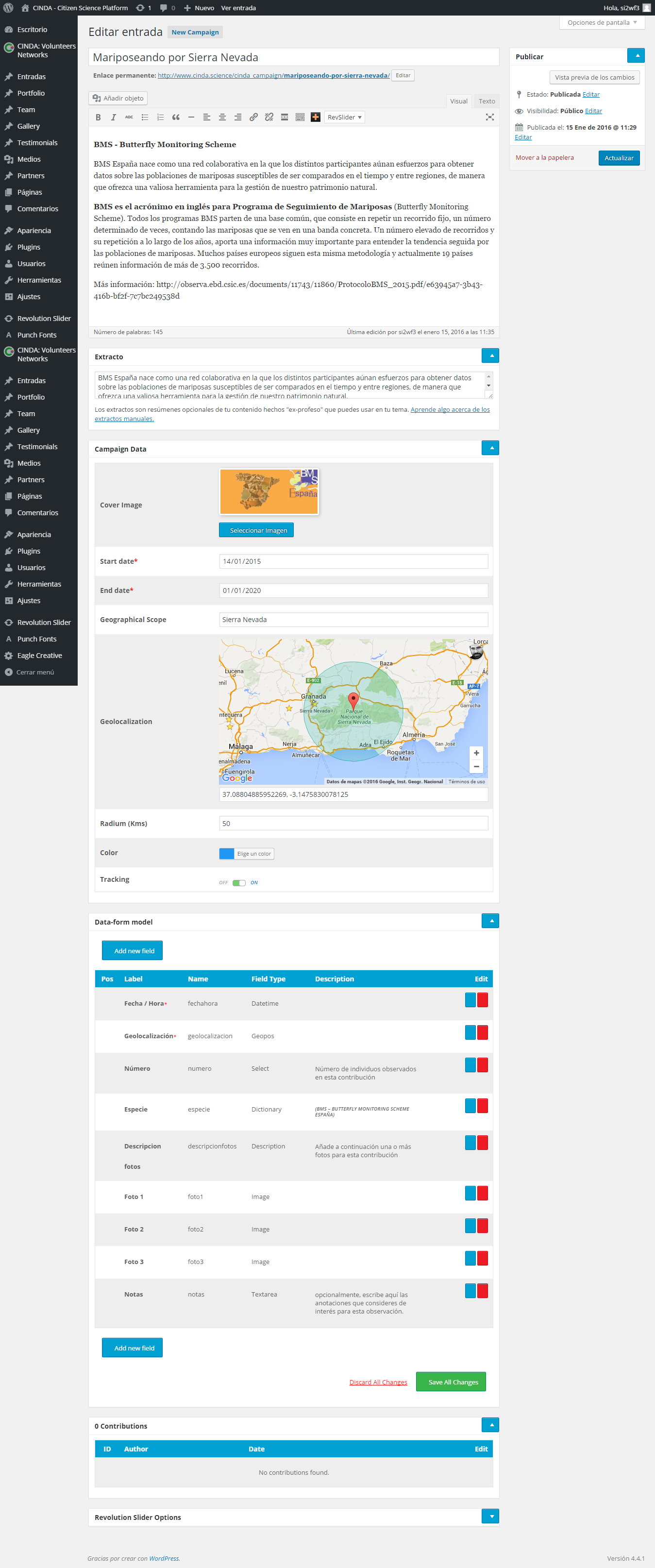Align text right

238,118
